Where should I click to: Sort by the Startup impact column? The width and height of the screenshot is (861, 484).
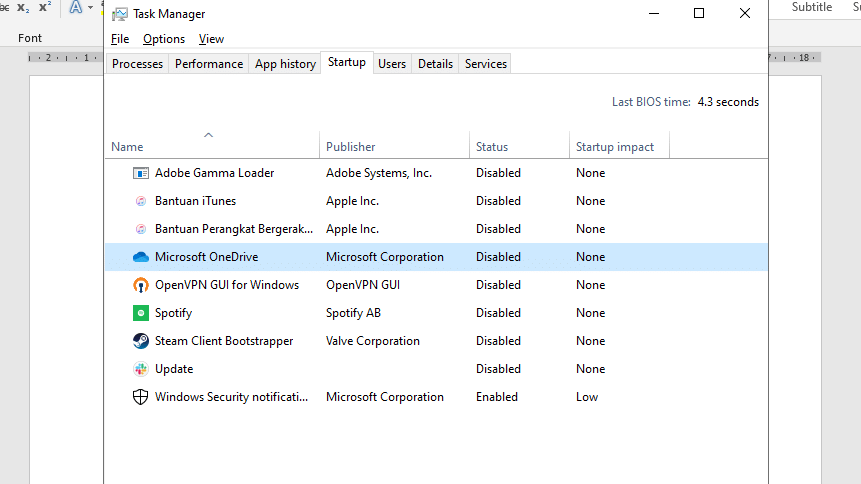[x=615, y=147]
